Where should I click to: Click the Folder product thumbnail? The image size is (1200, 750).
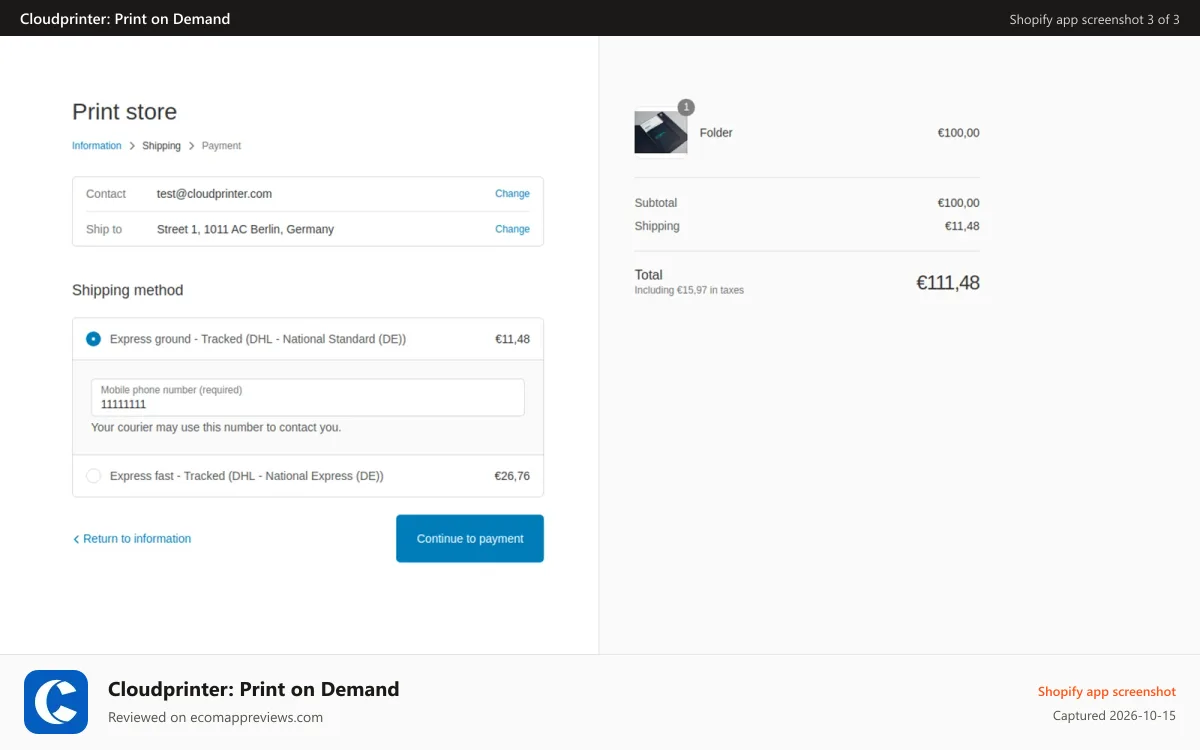(x=661, y=132)
